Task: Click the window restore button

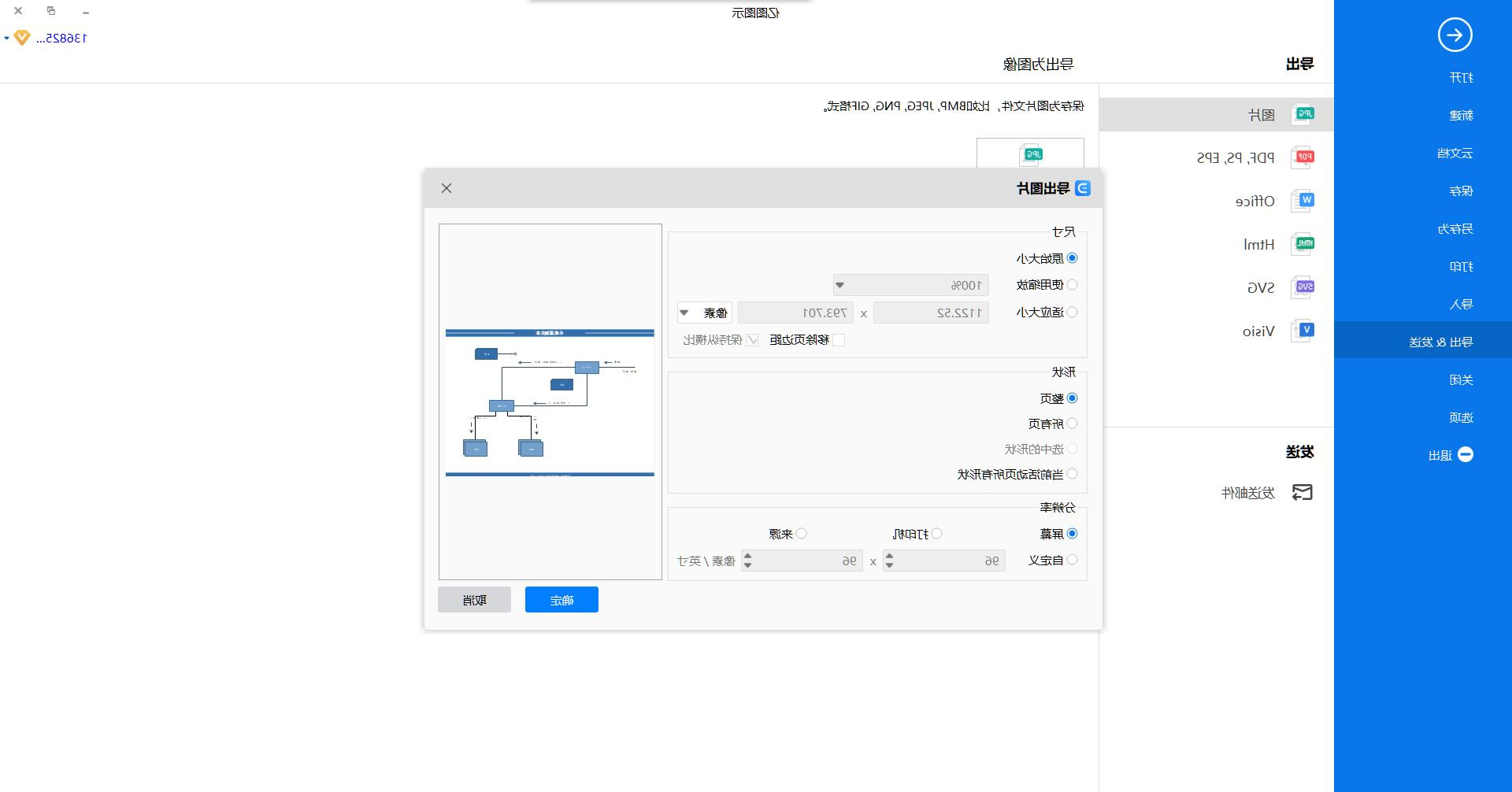Action: (x=51, y=11)
